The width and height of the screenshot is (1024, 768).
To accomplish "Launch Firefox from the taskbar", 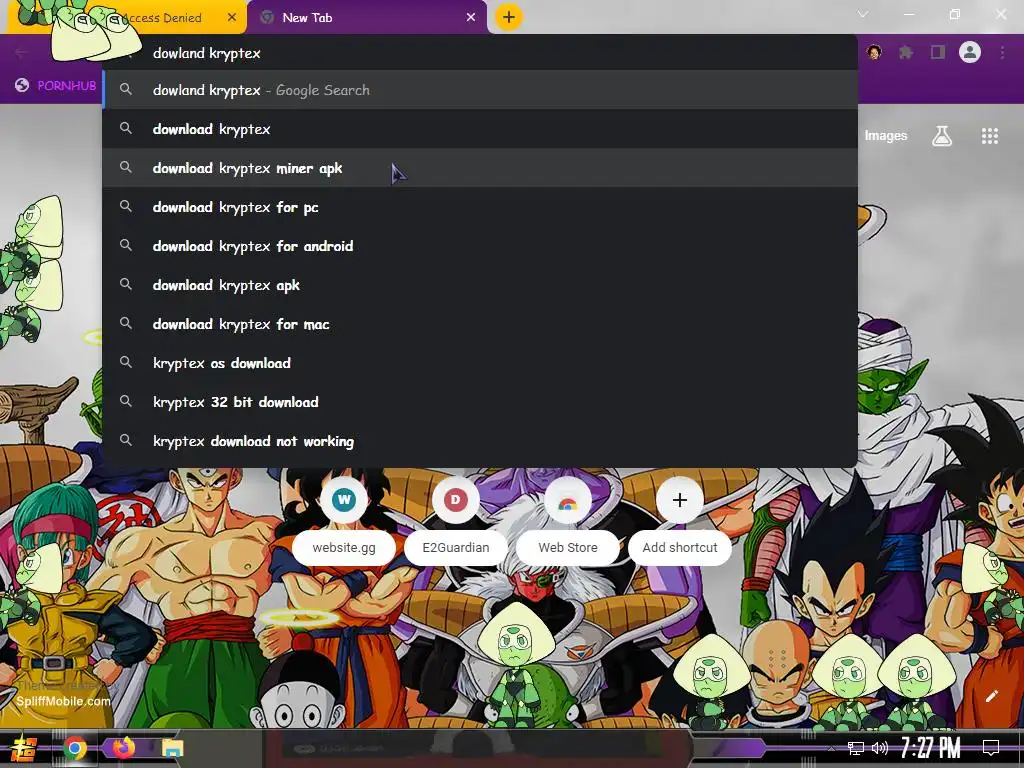I will tap(123, 747).
